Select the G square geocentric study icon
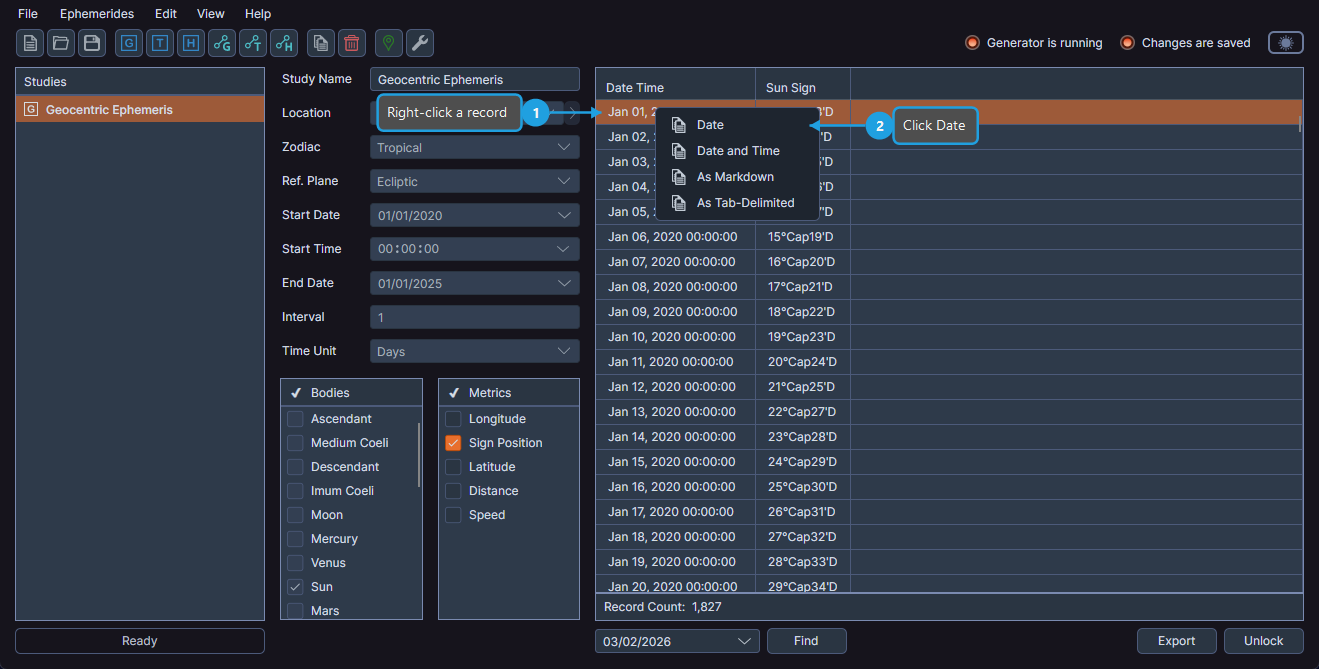 coord(128,43)
